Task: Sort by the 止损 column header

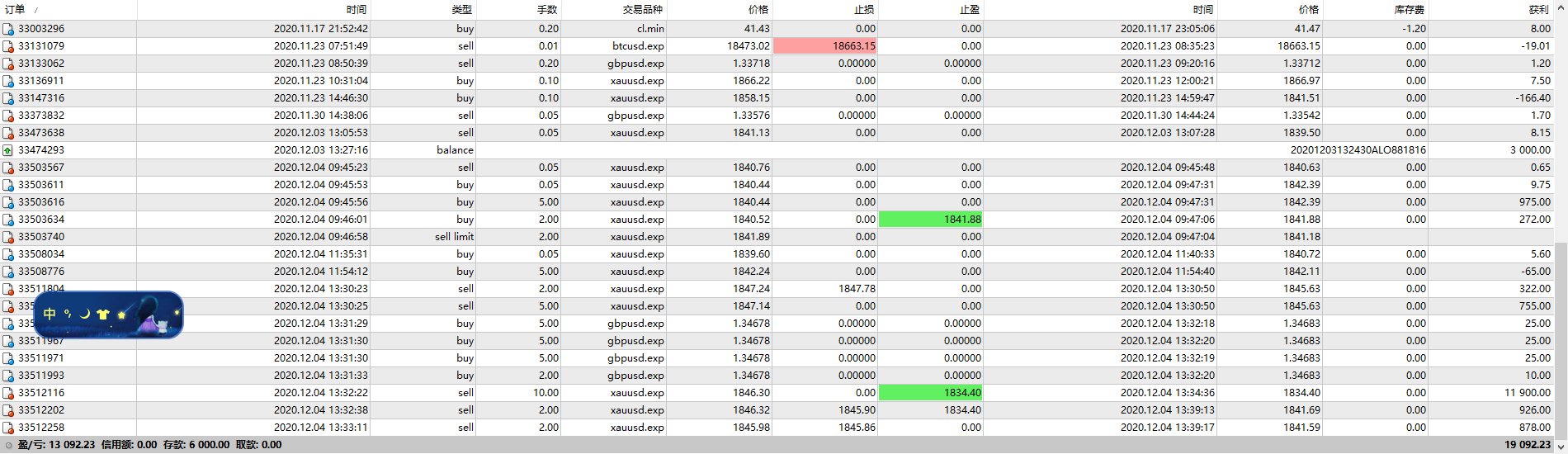Action: pos(825,10)
